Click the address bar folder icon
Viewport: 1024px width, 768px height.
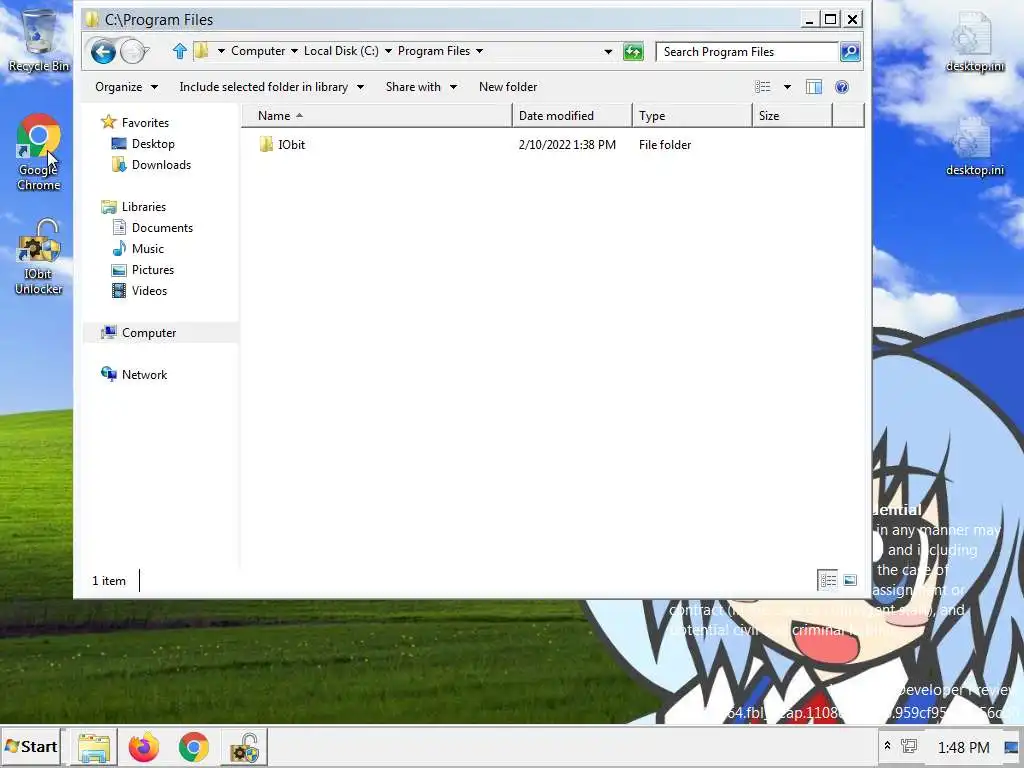[202, 51]
